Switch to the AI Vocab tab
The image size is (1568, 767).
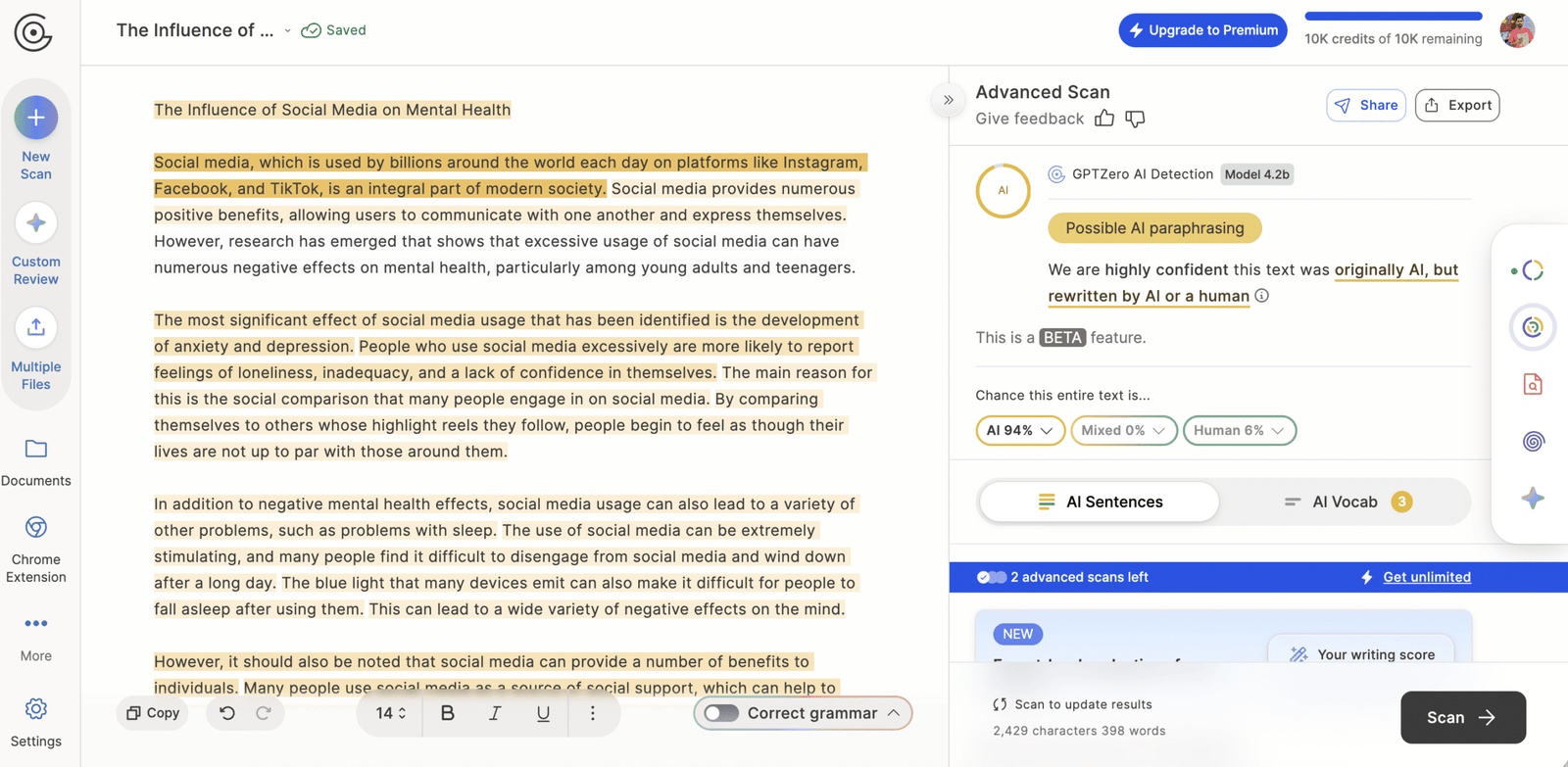[1345, 502]
